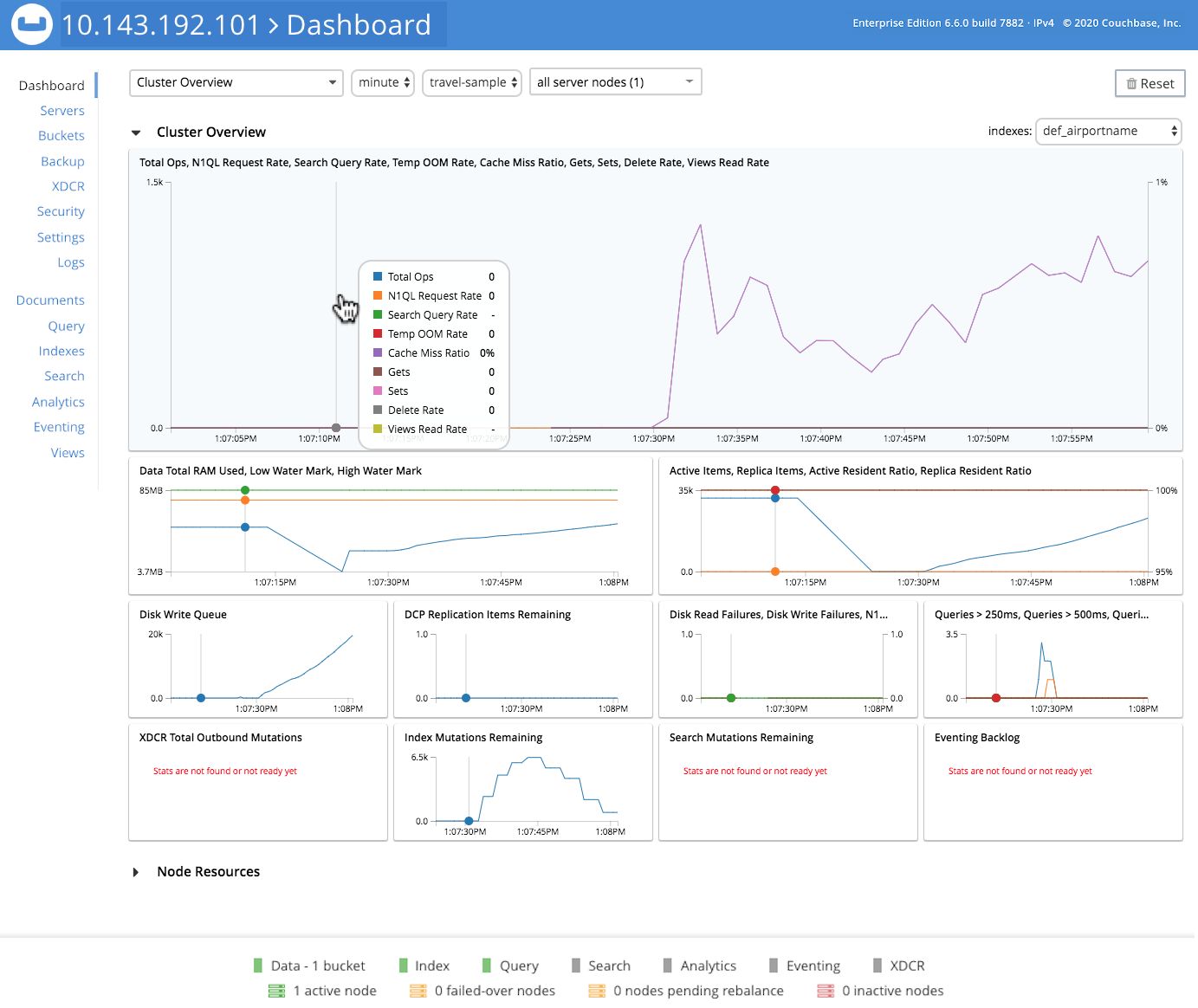Open the Index Mutations Remaining chart
1198x1008 pixels.
[x=523, y=782]
